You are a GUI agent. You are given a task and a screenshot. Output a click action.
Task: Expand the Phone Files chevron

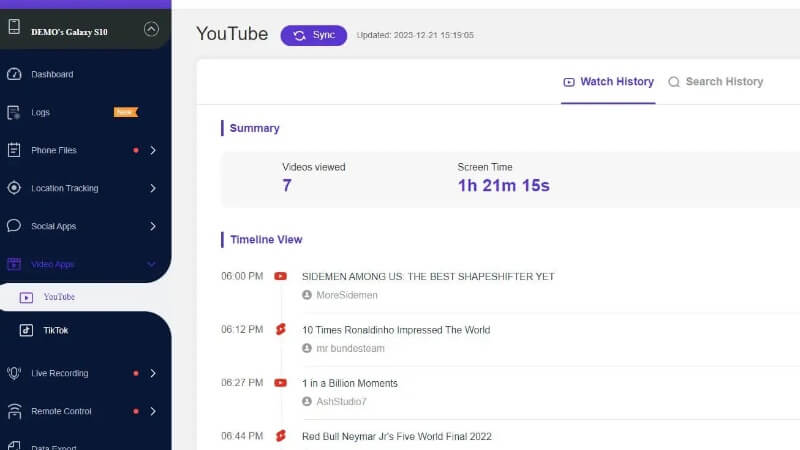153,151
